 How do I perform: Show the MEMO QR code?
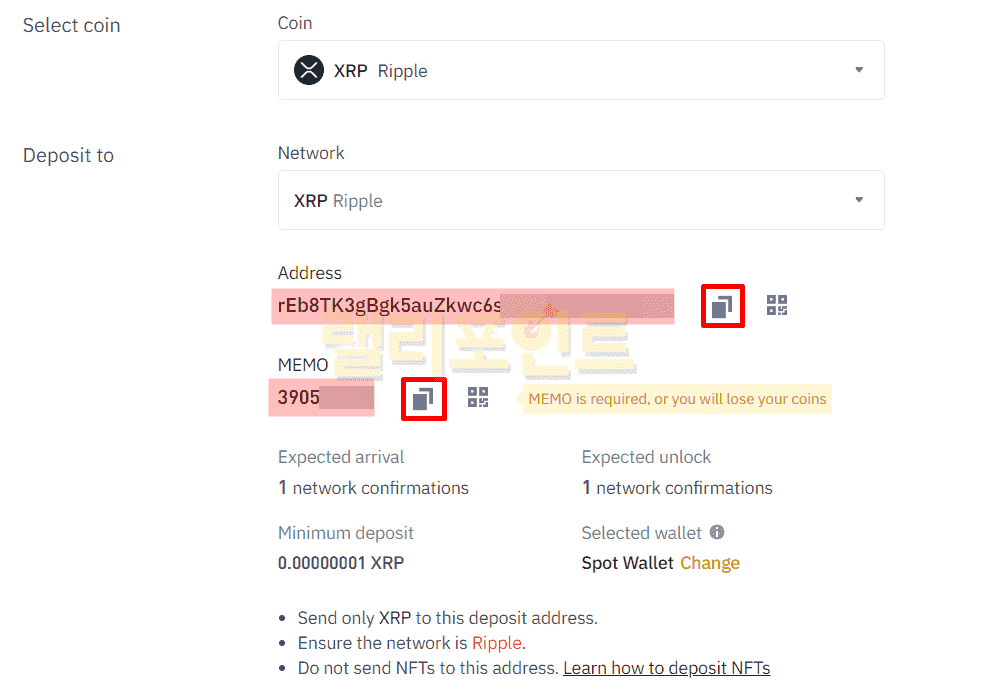tap(478, 398)
